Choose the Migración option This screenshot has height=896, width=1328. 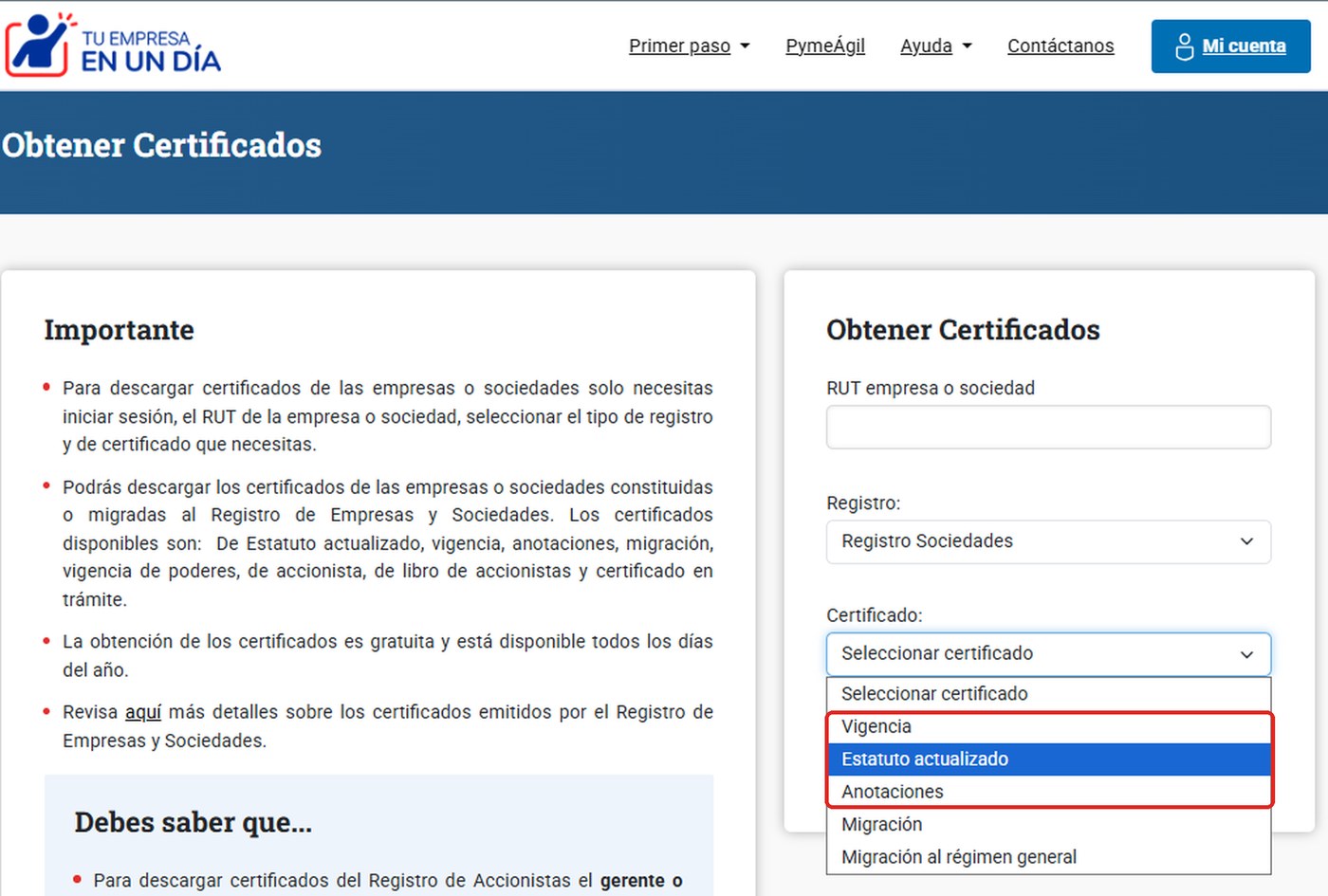1048,825
